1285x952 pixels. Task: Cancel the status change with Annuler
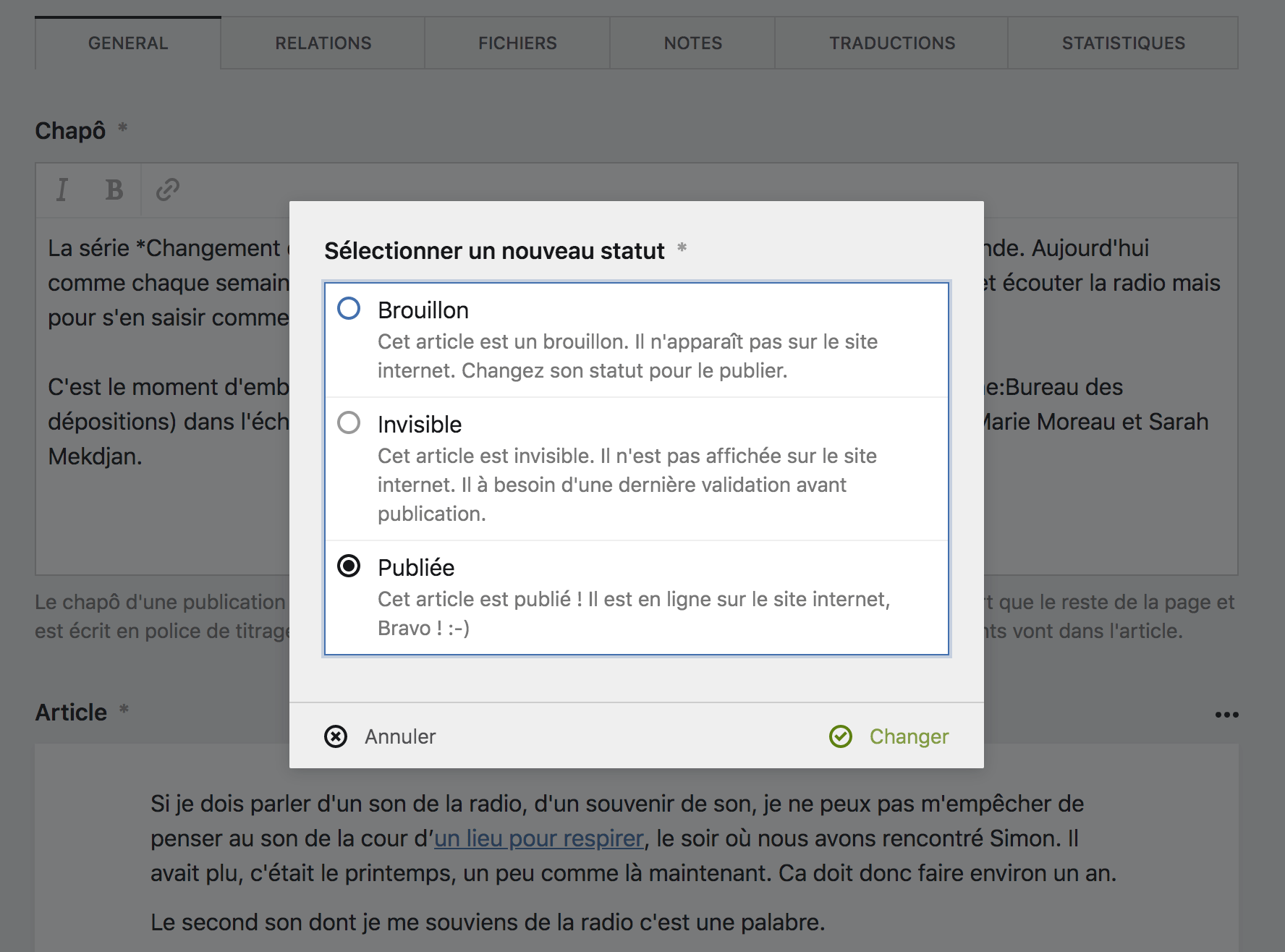coord(399,736)
